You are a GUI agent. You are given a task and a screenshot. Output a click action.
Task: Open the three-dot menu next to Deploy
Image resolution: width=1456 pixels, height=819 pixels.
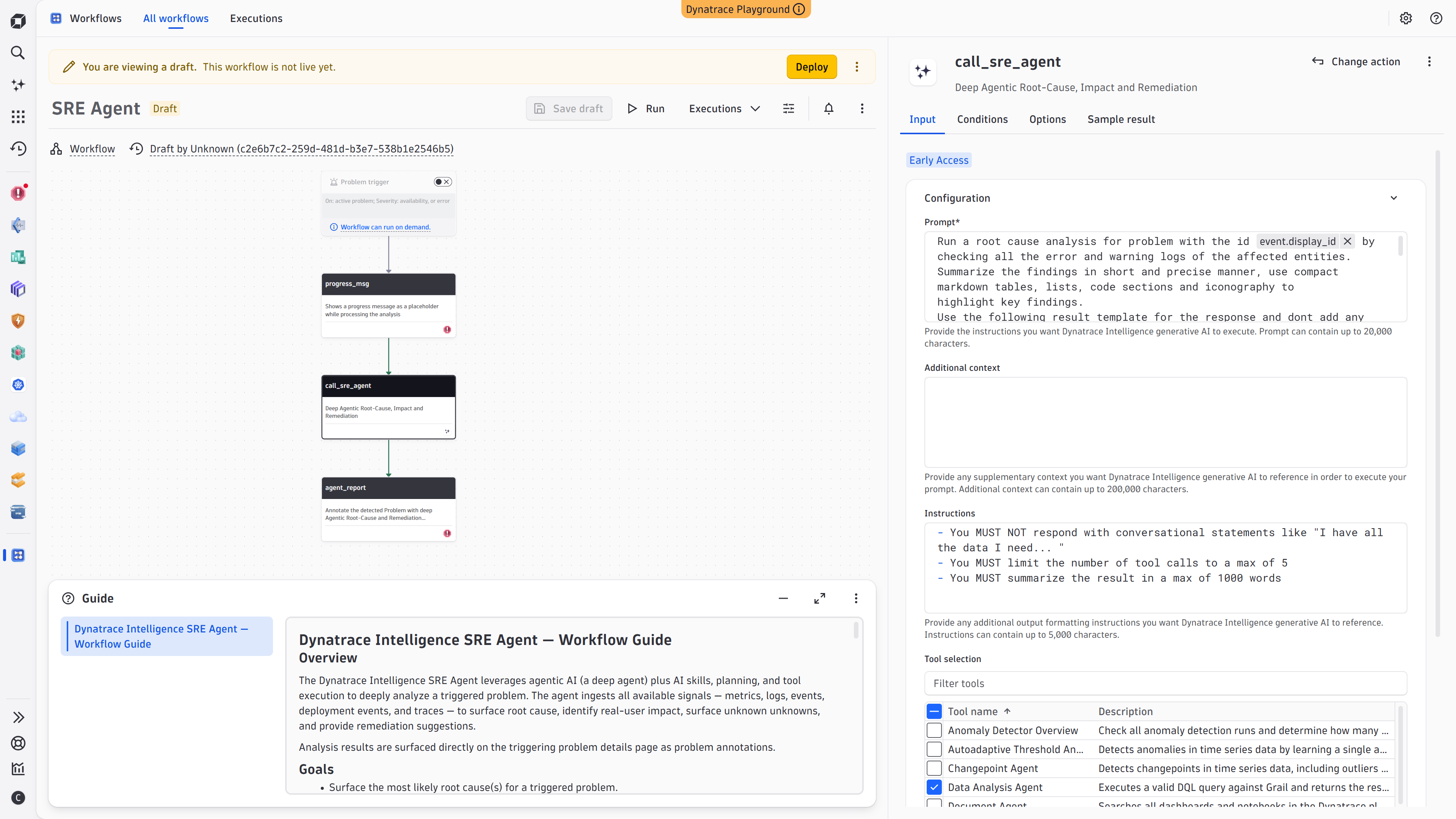[857, 67]
